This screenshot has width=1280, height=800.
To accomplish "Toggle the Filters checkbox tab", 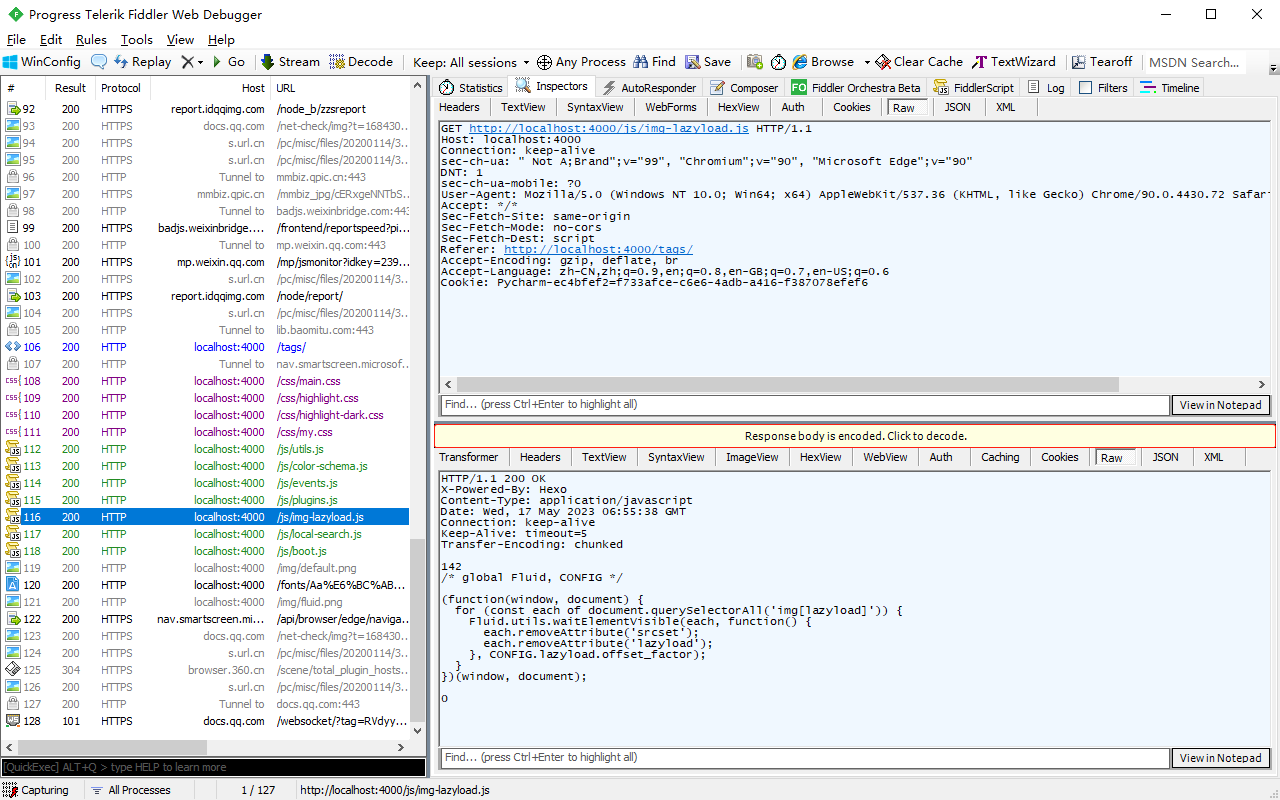I will pyautogui.click(x=1103, y=88).
